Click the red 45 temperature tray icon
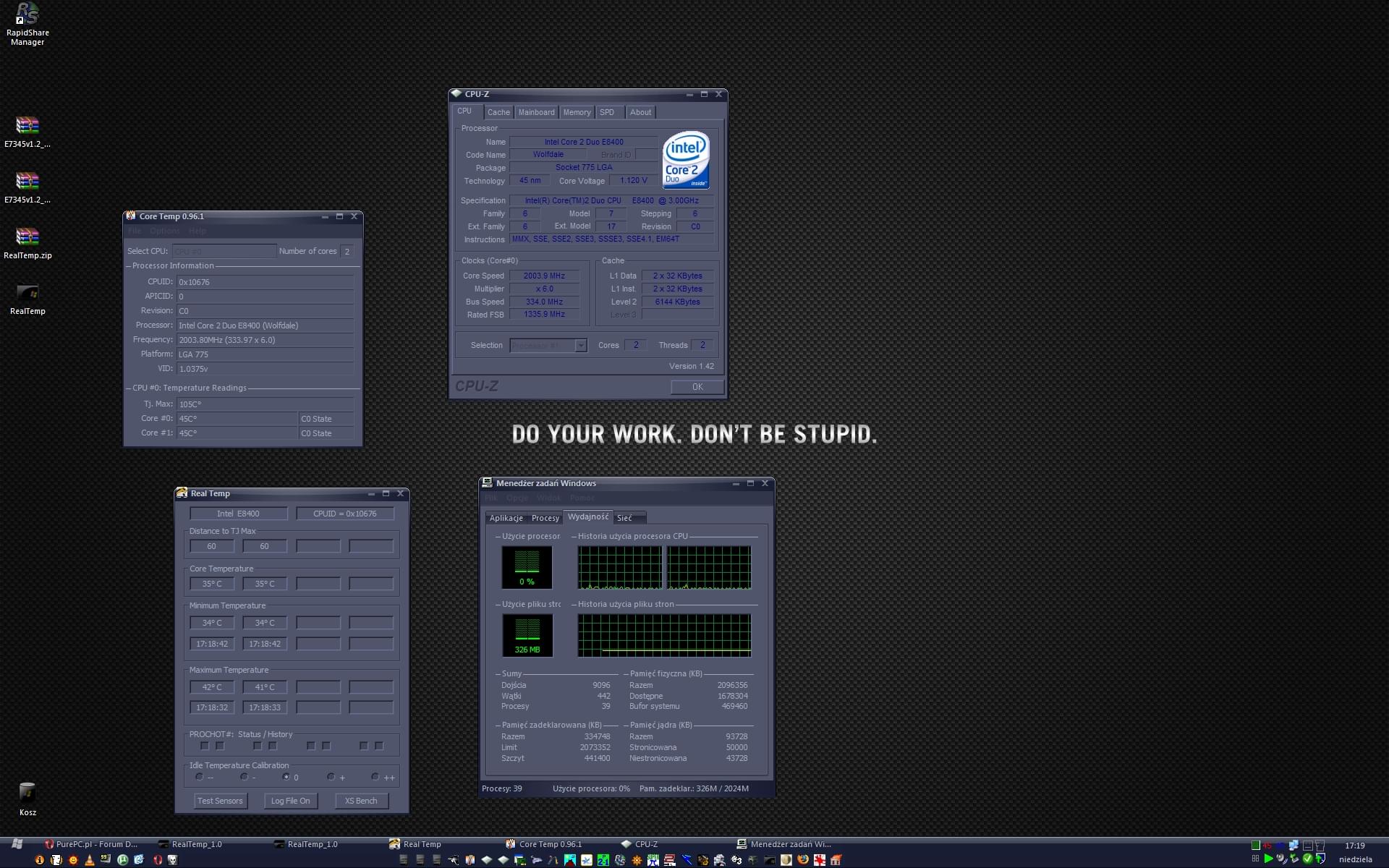 1267,845
